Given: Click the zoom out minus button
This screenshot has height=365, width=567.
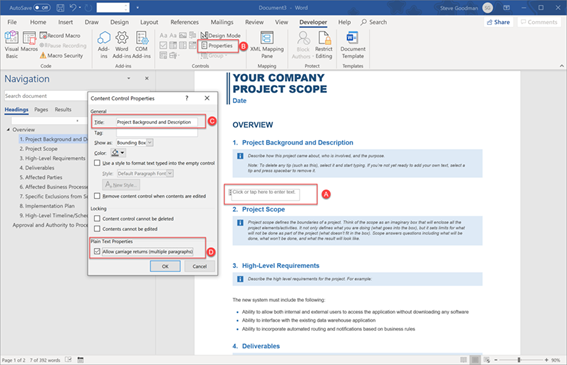Looking at the screenshot, I should coord(496,360).
